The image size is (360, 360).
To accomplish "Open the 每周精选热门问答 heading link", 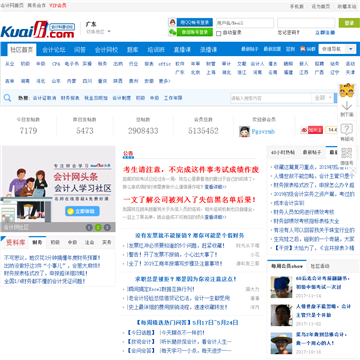I will click(x=187, y=322).
